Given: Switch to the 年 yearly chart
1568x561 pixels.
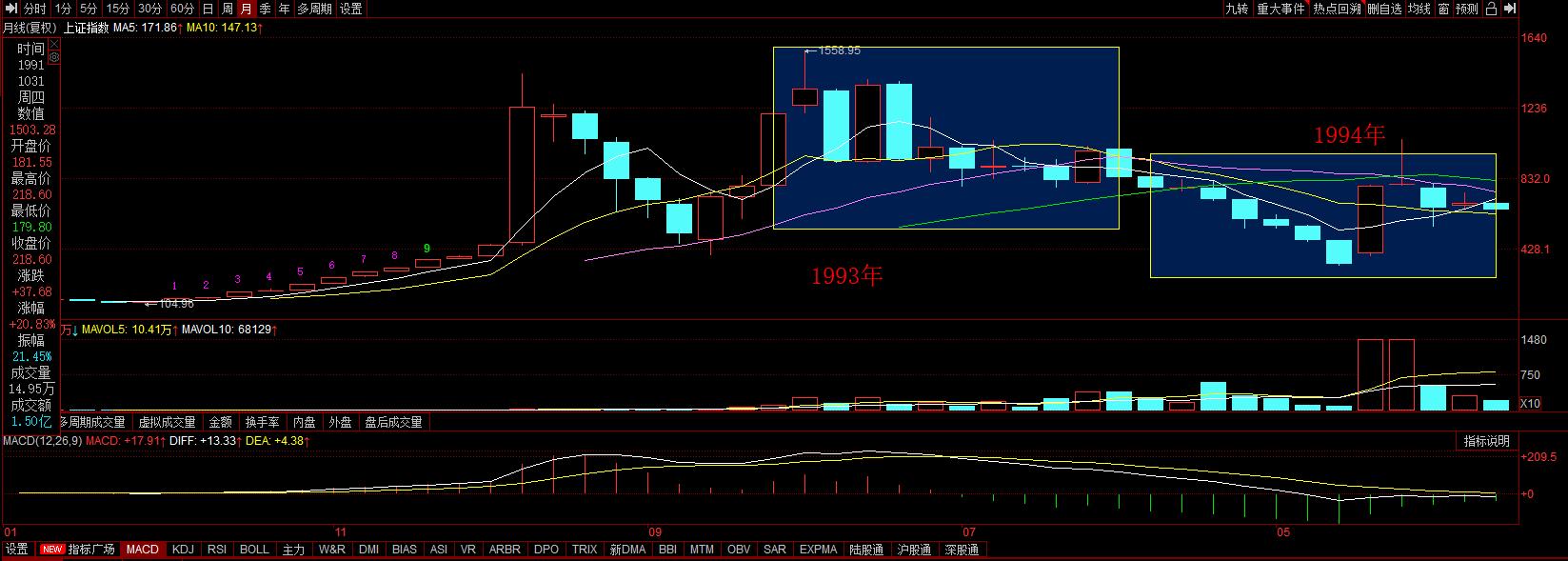Looking at the screenshot, I should 284,9.
